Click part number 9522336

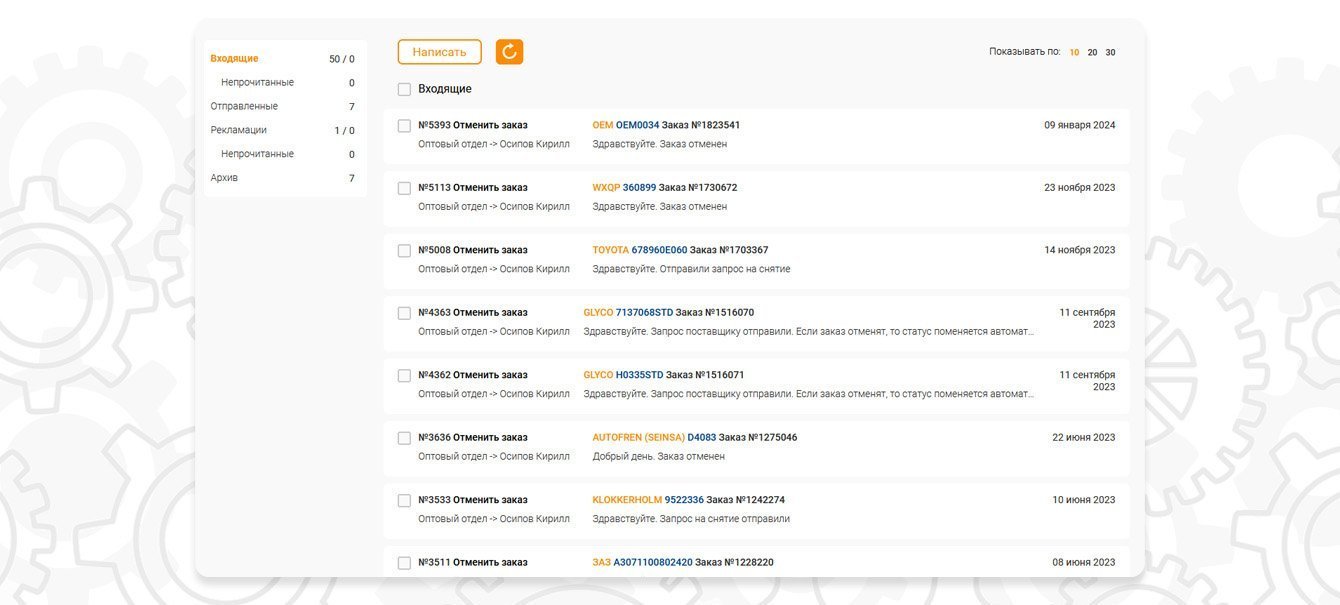pos(684,500)
